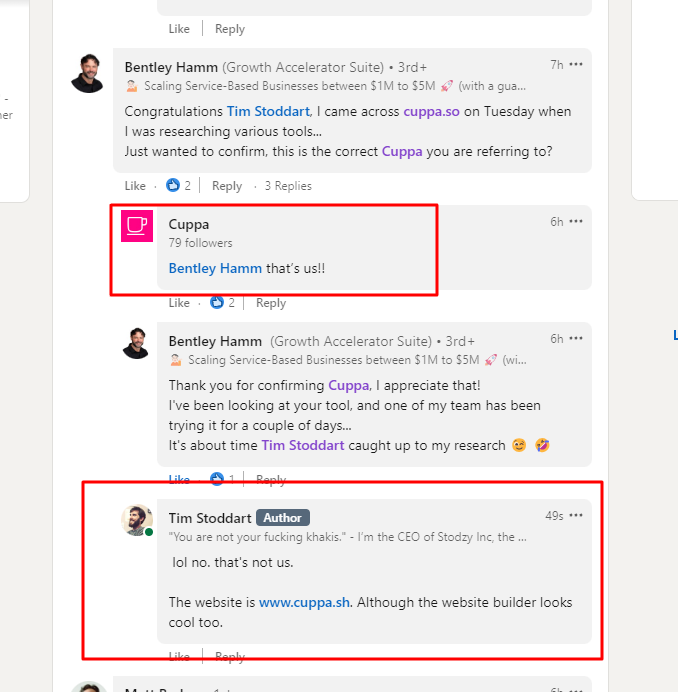The image size is (678, 692).
Task: Open Cuppa company logo avatar
Action: [137, 226]
